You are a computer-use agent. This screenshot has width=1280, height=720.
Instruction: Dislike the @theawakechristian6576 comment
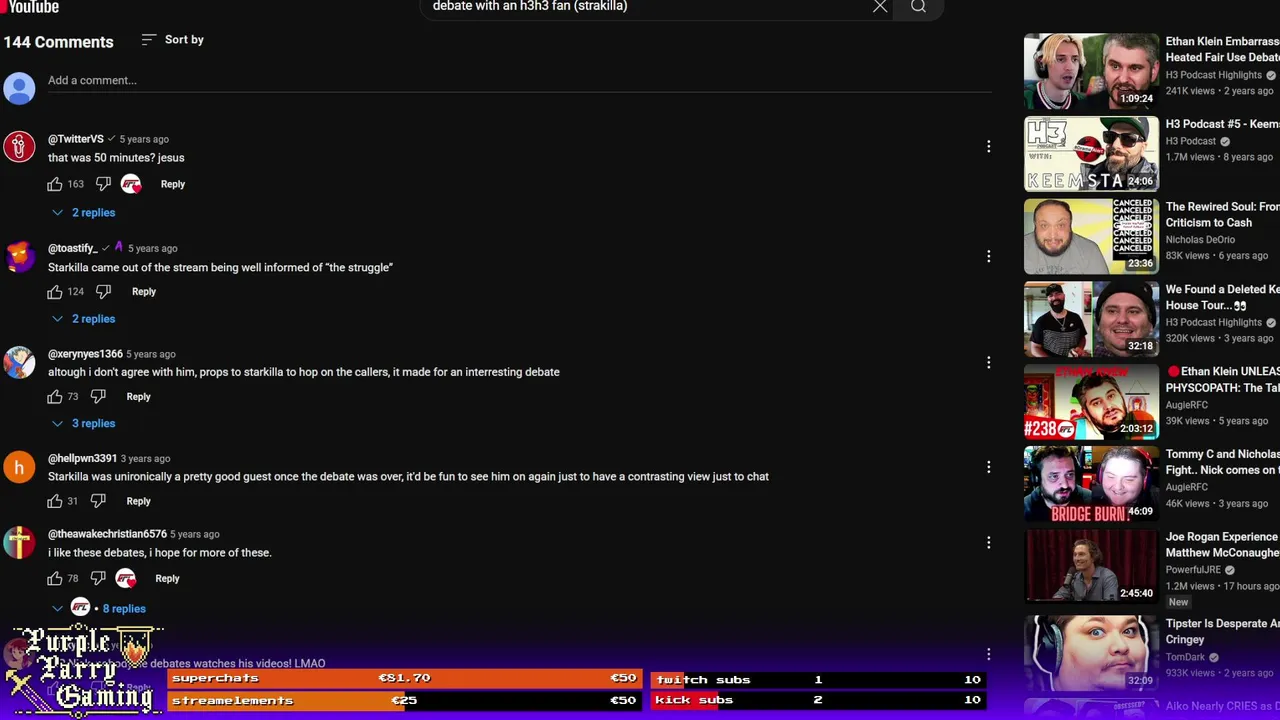[x=98, y=578]
